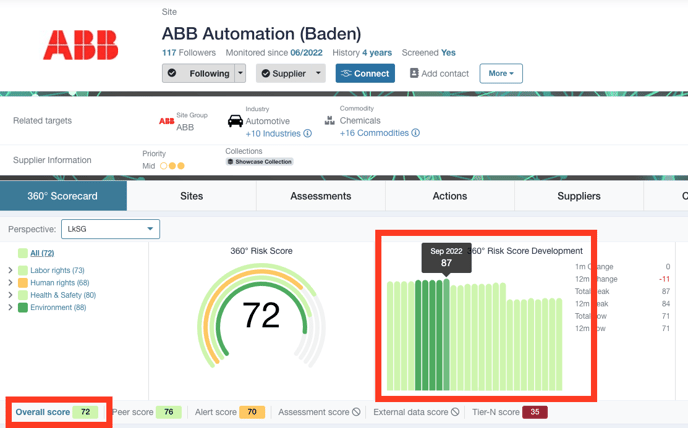Click the ABB company logo
Screen dimensions: 688x428
[x=81, y=45]
